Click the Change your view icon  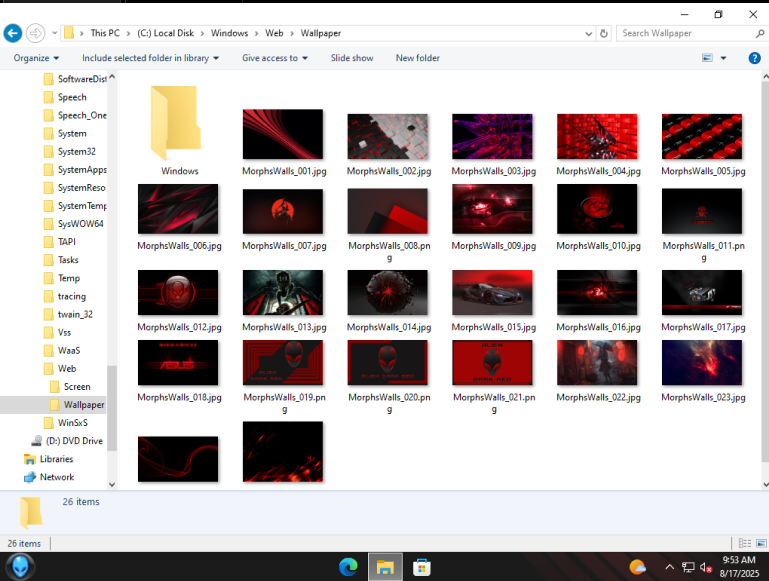tap(707, 58)
